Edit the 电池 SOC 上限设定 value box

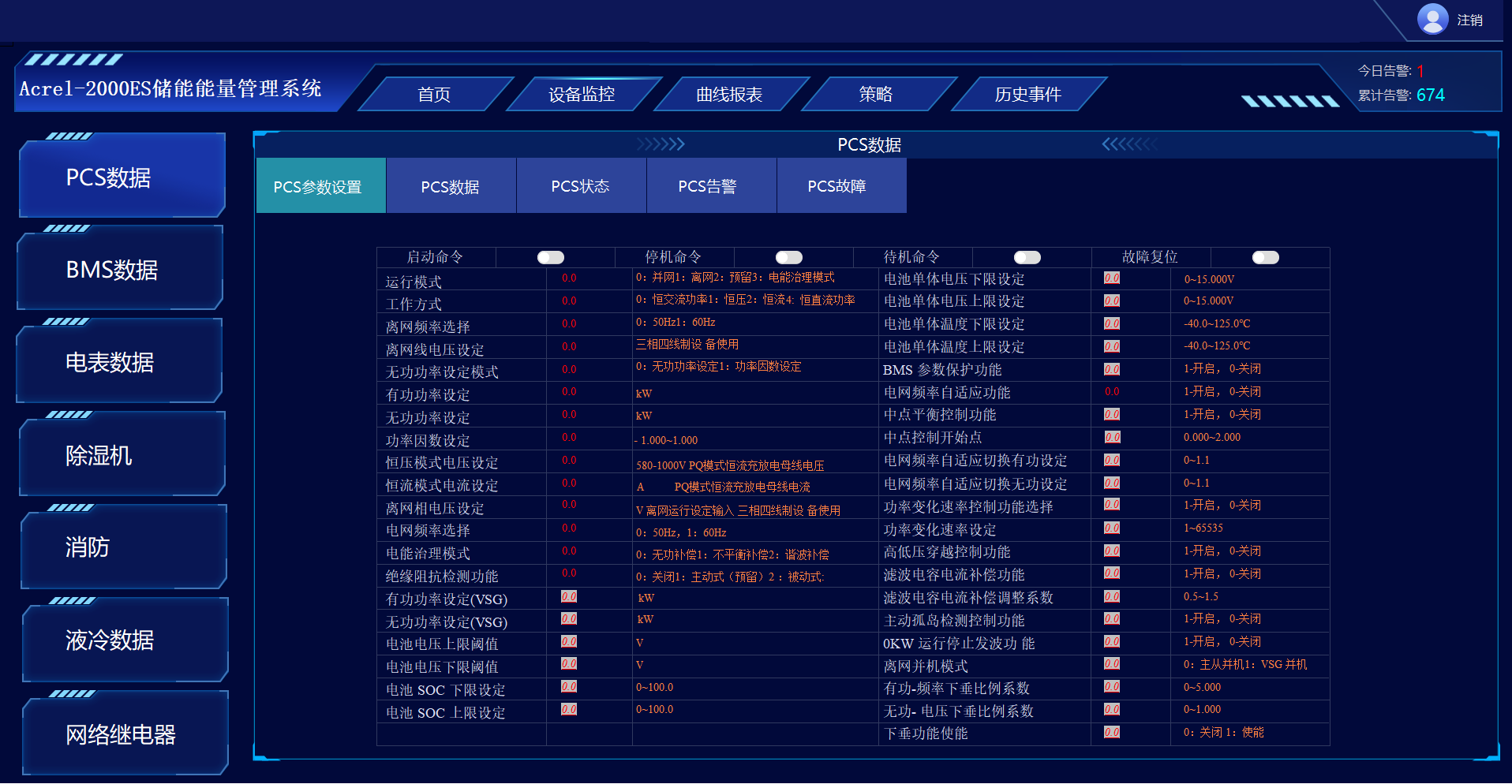pyautogui.click(x=569, y=710)
